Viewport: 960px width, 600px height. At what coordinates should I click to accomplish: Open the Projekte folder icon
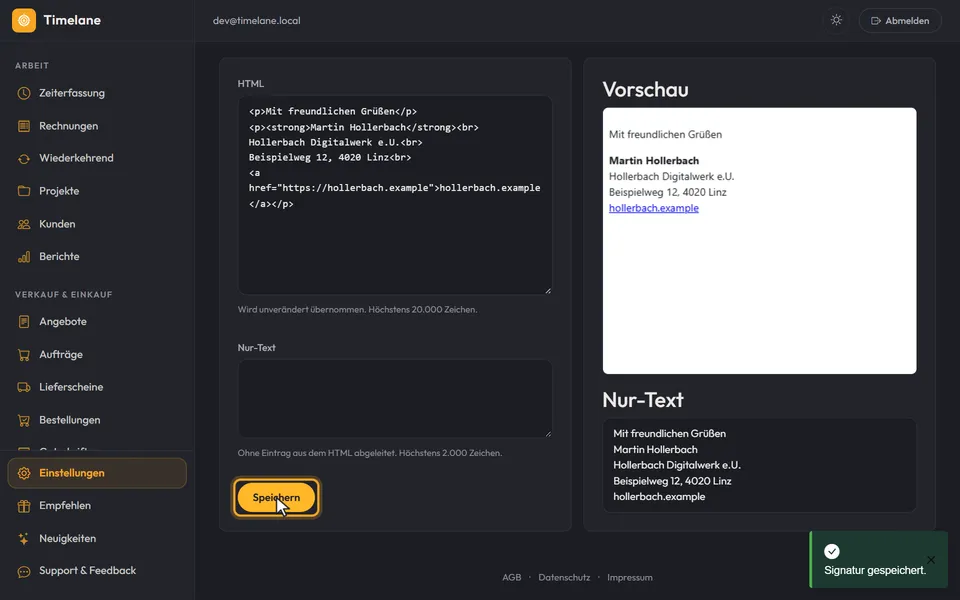(24, 191)
